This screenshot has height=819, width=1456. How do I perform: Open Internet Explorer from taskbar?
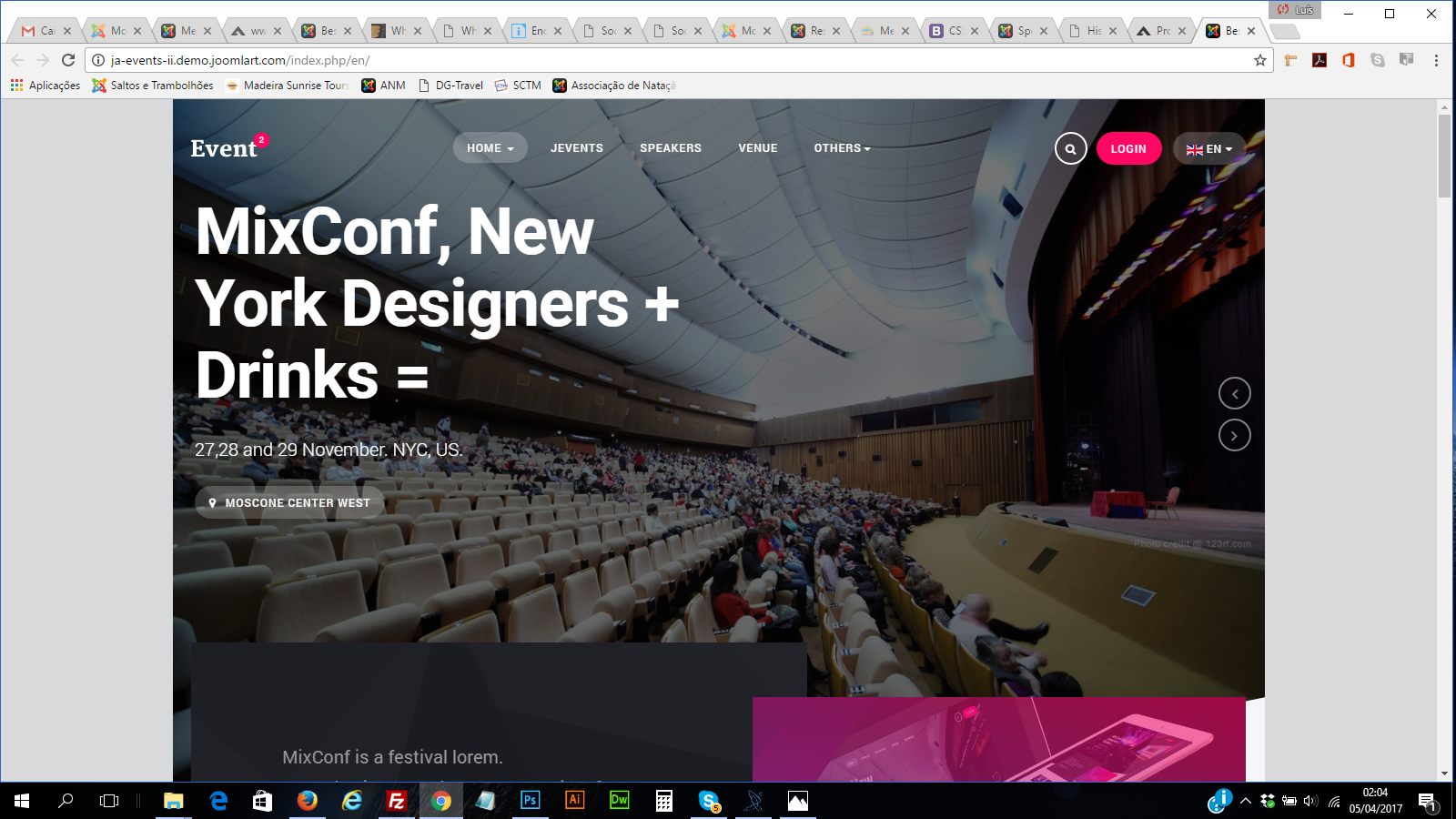click(x=352, y=801)
